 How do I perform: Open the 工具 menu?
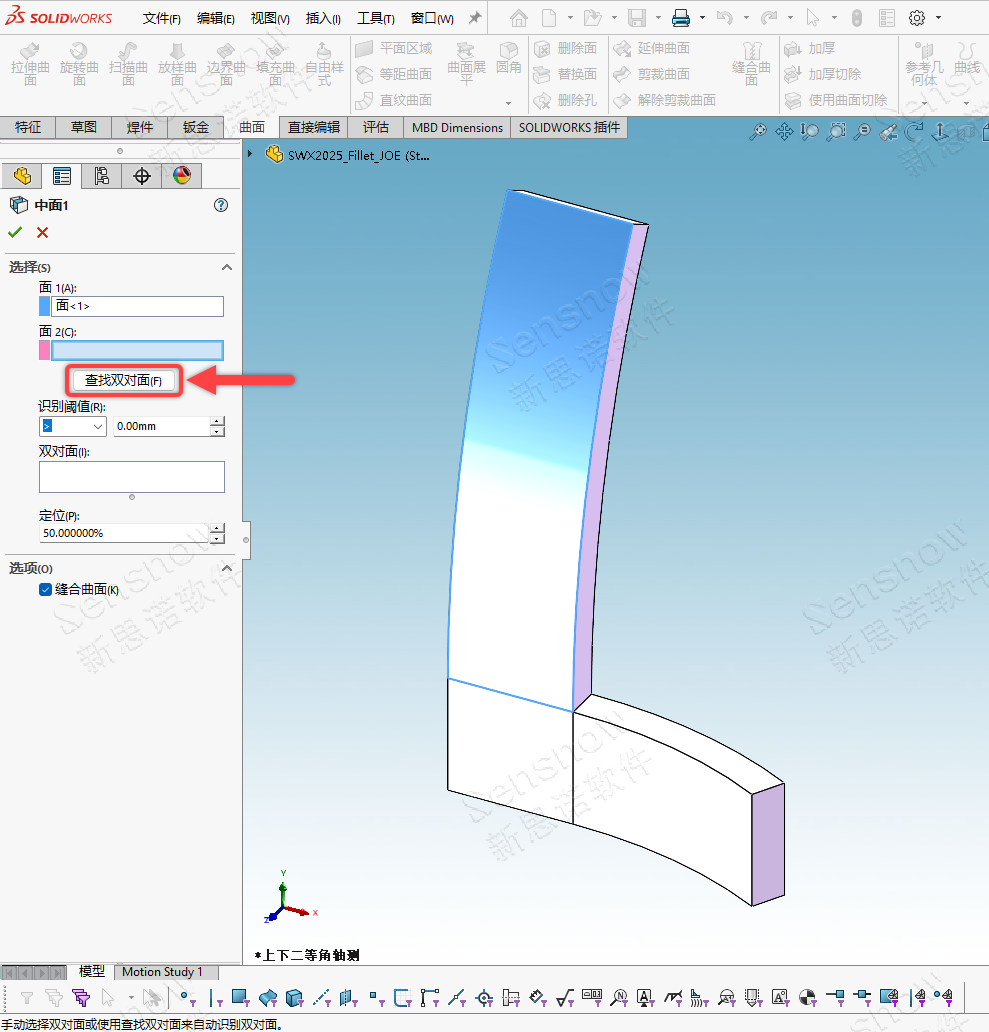pos(375,18)
